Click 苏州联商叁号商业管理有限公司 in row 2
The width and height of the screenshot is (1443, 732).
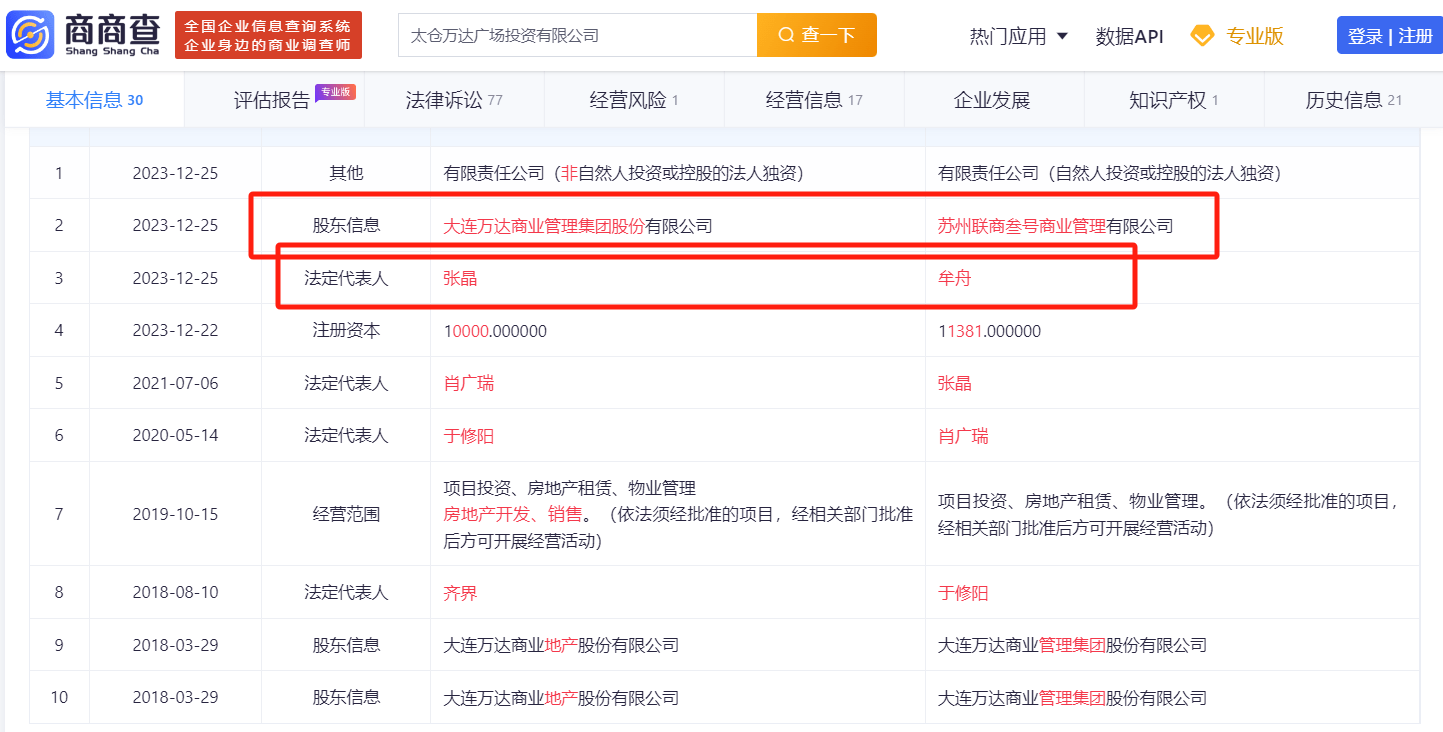click(x=1055, y=226)
